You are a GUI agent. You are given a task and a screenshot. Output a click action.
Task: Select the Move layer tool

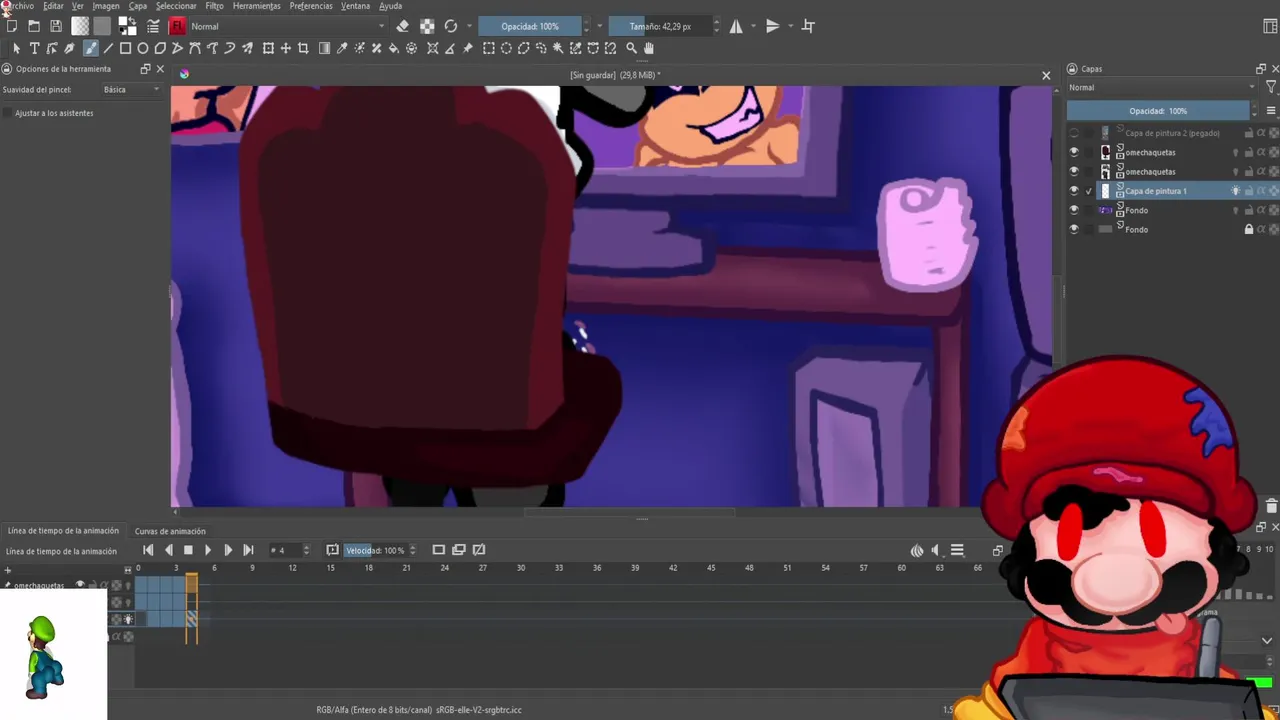(x=285, y=48)
